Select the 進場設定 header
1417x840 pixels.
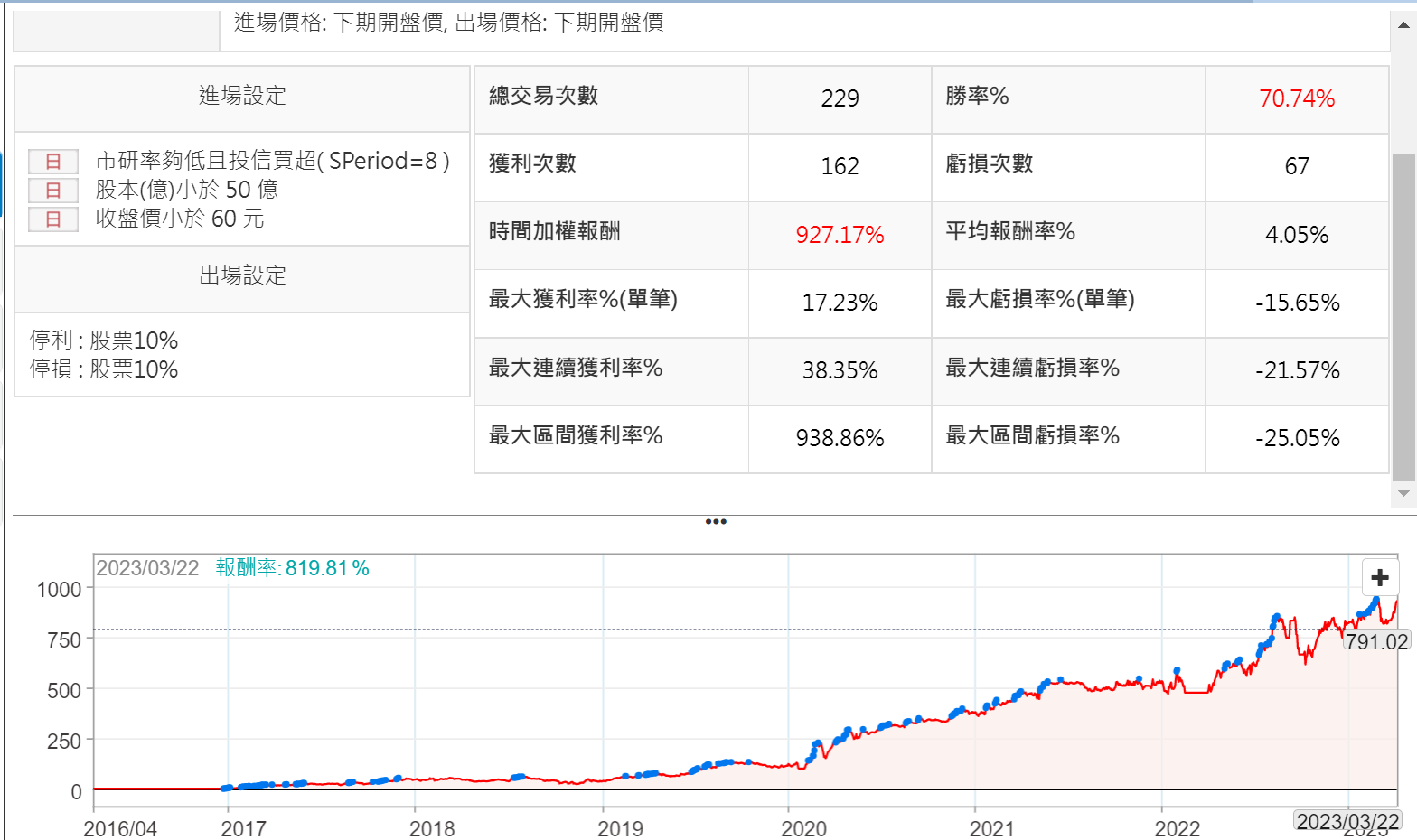(x=242, y=96)
